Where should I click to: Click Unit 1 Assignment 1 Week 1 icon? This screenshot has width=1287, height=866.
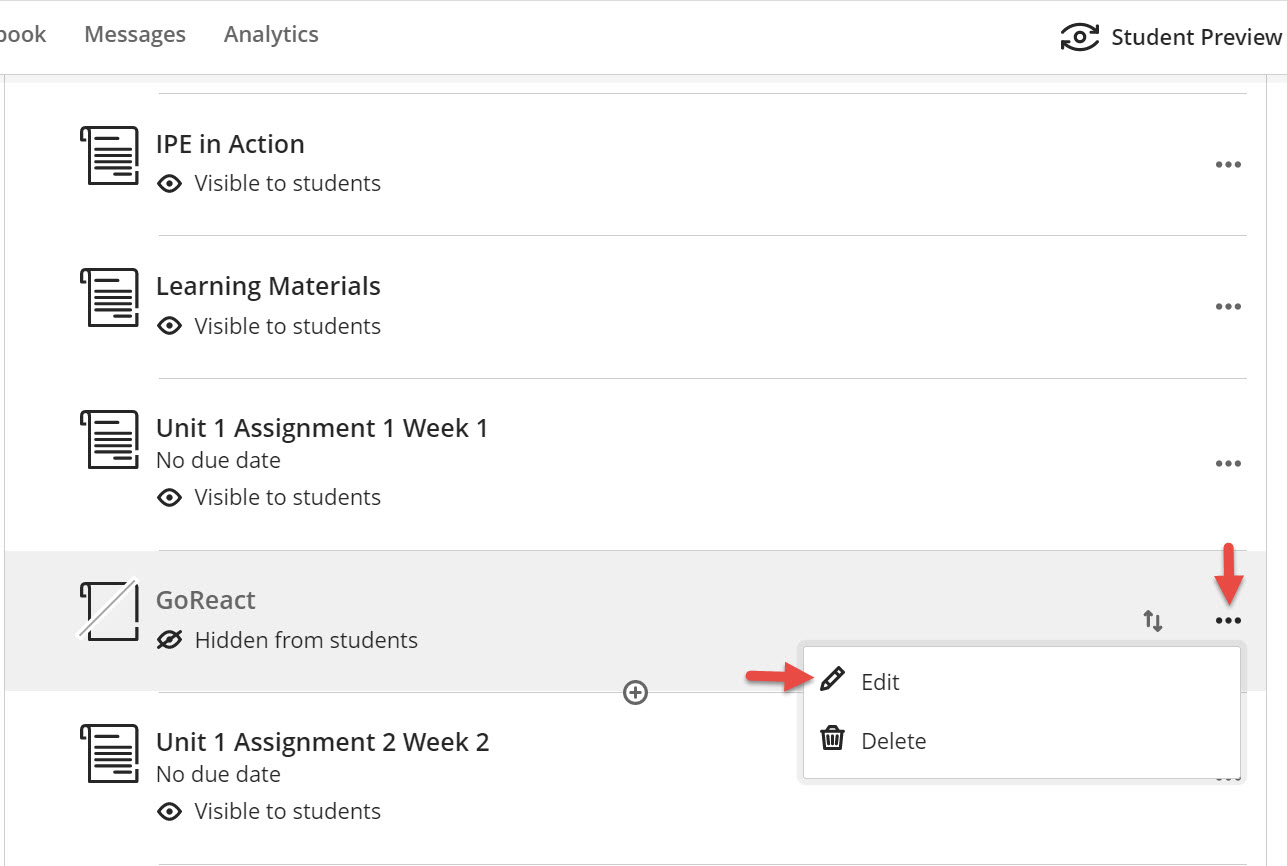click(109, 440)
